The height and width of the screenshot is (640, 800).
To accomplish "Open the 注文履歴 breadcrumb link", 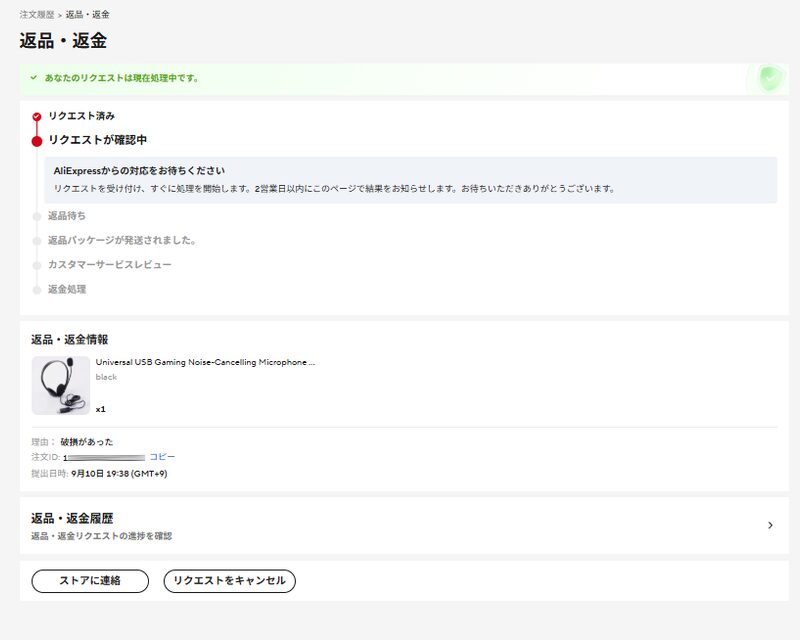I will [37, 15].
